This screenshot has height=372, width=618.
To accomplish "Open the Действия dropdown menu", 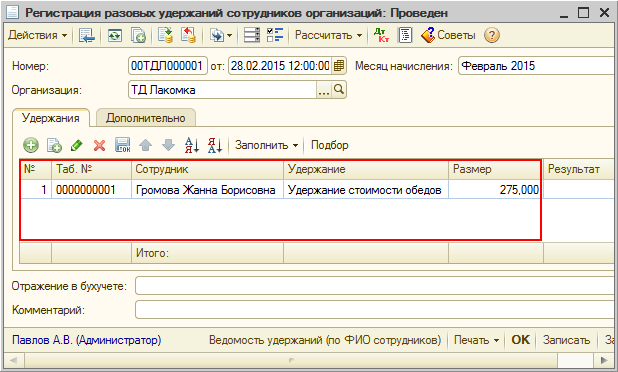I will click(37, 35).
